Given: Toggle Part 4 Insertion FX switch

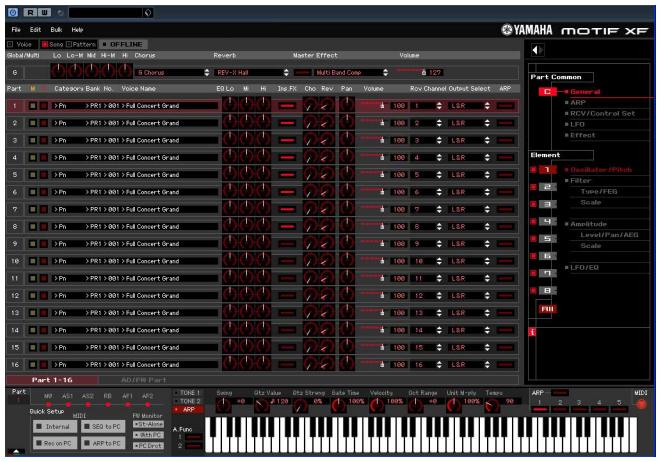Looking at the screenshot, I should click(x=287, y=157).
